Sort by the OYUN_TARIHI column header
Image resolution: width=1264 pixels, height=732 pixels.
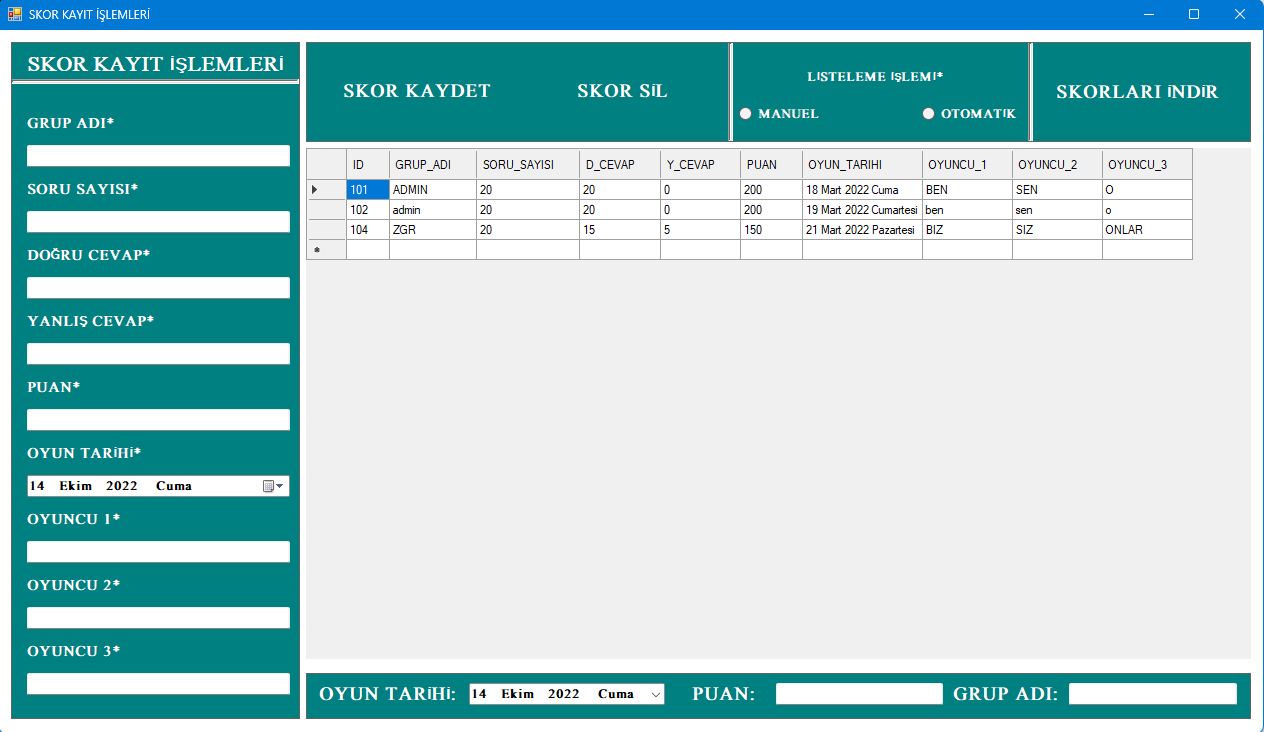click(x=862, y=165)
